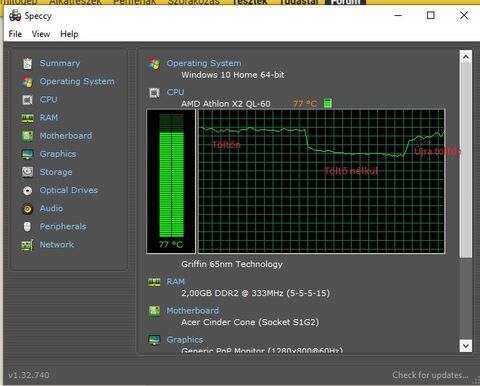
Task: Click the CPU icon beside CPU heading in main panel
Action: pos(154,93)
